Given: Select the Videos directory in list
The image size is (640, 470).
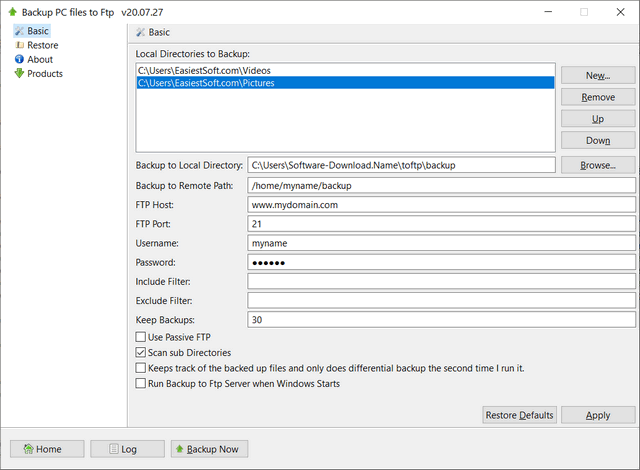Looking at the screenshot, I should [x=345, y=71].
